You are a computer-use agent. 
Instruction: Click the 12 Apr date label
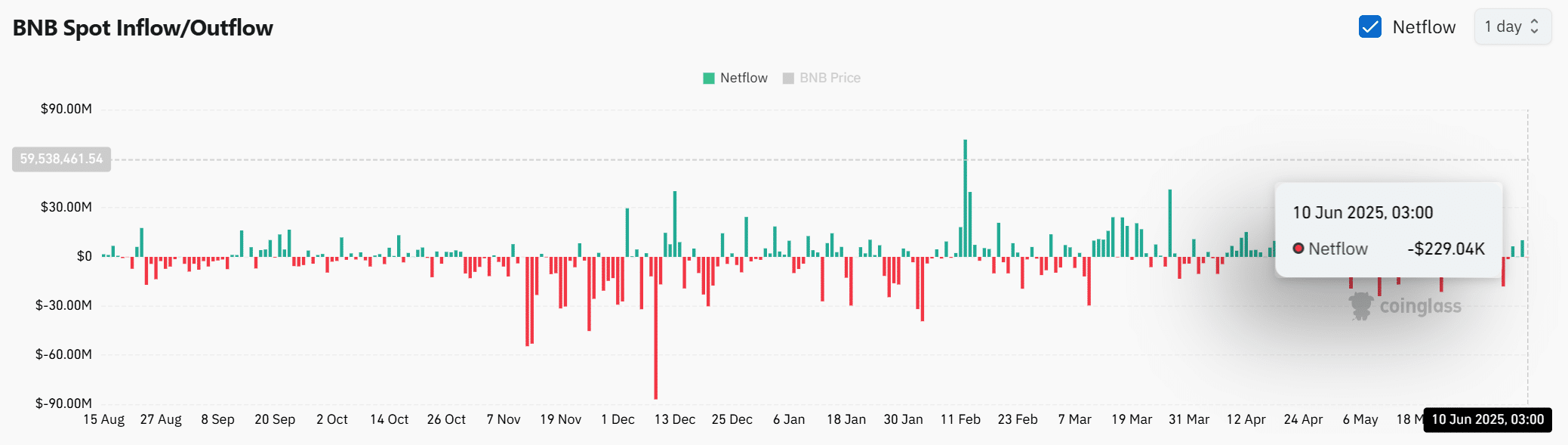[x=1246, y=419]
